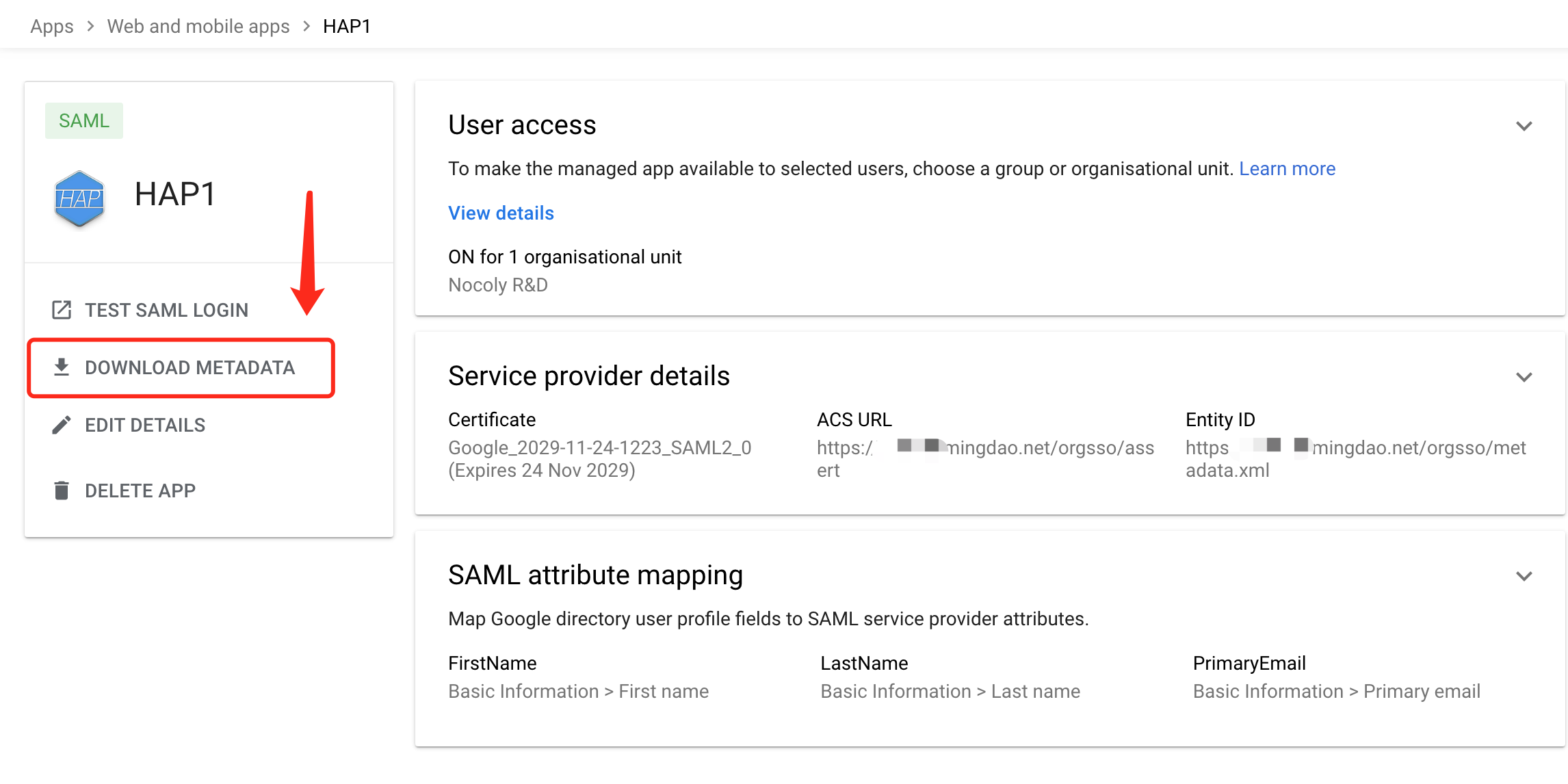Click the external-link icon beside Test SAML Login
This screenshot has height=784, width=1568.
[x=62, y=310]
